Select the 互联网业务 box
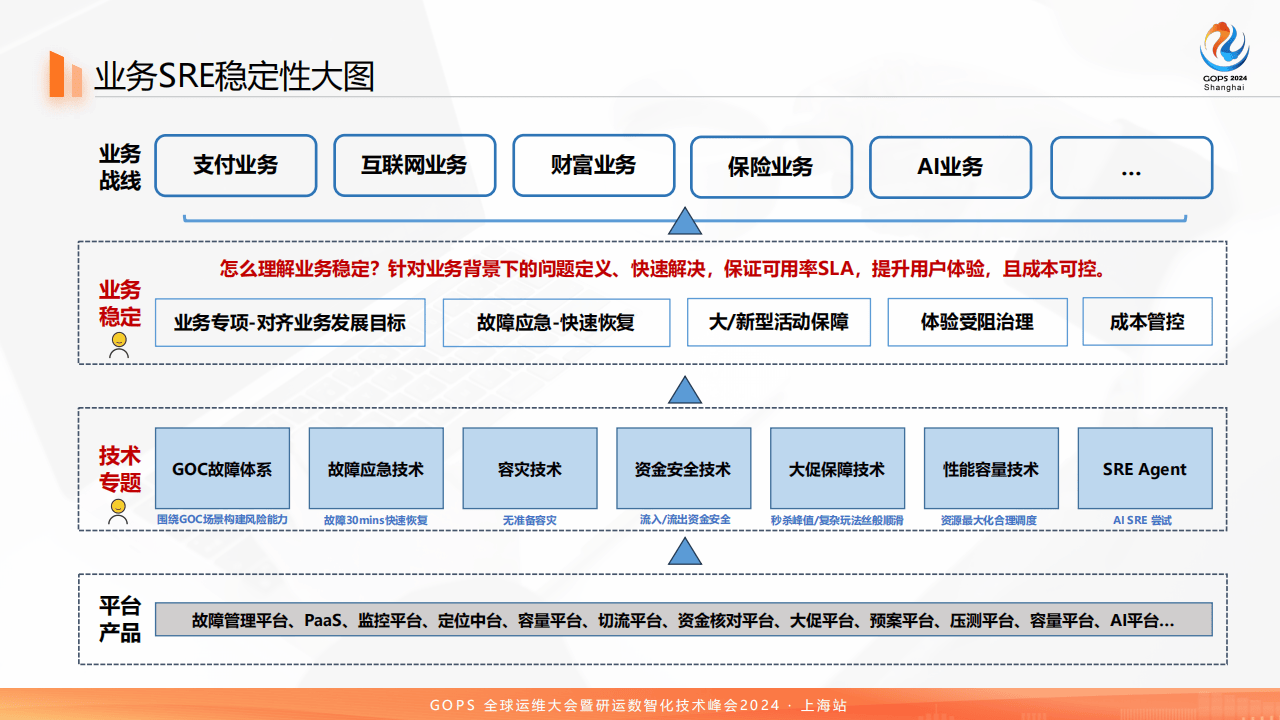1280x720 pixels. click(x=415, y=166)
